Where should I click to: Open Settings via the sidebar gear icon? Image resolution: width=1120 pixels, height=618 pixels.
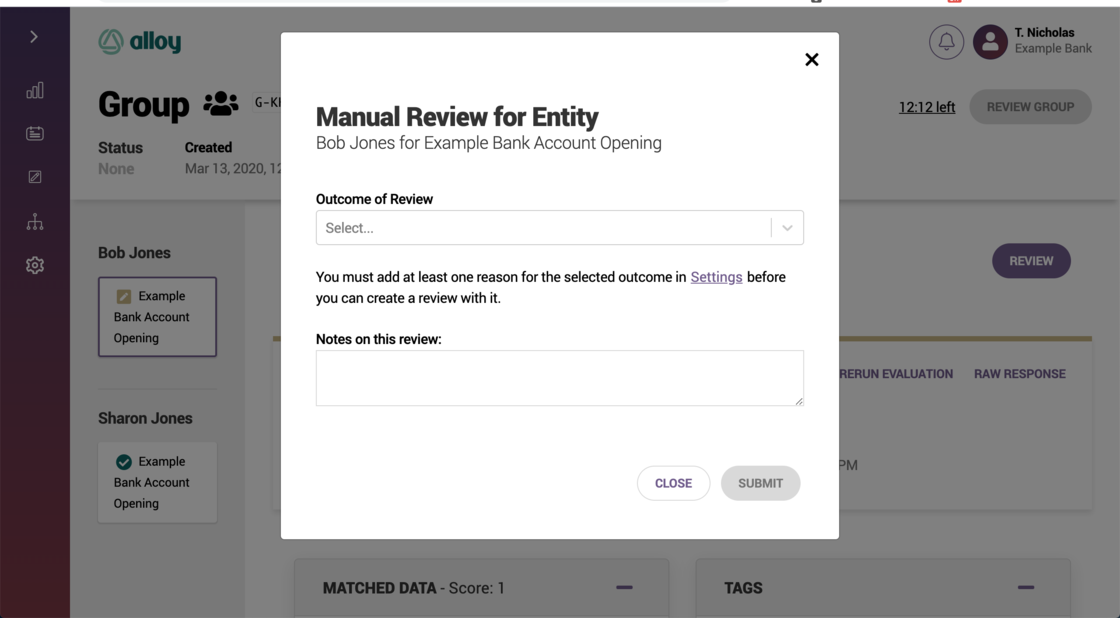(x=34, y=265)
